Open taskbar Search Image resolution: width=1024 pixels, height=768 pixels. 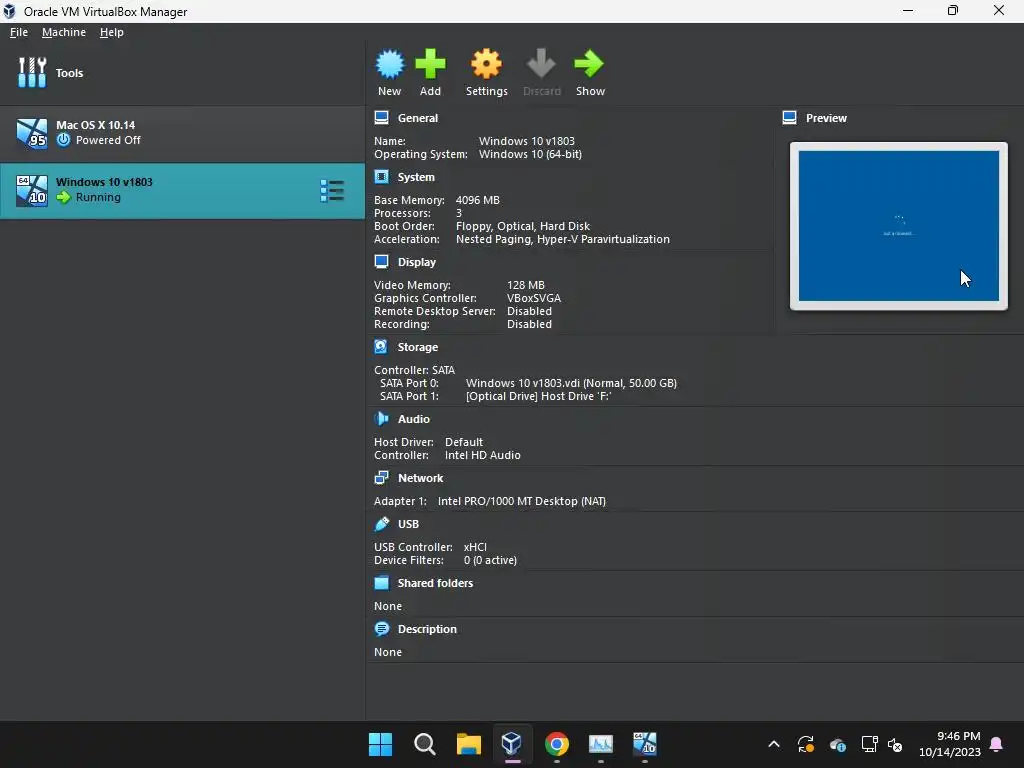424,744
